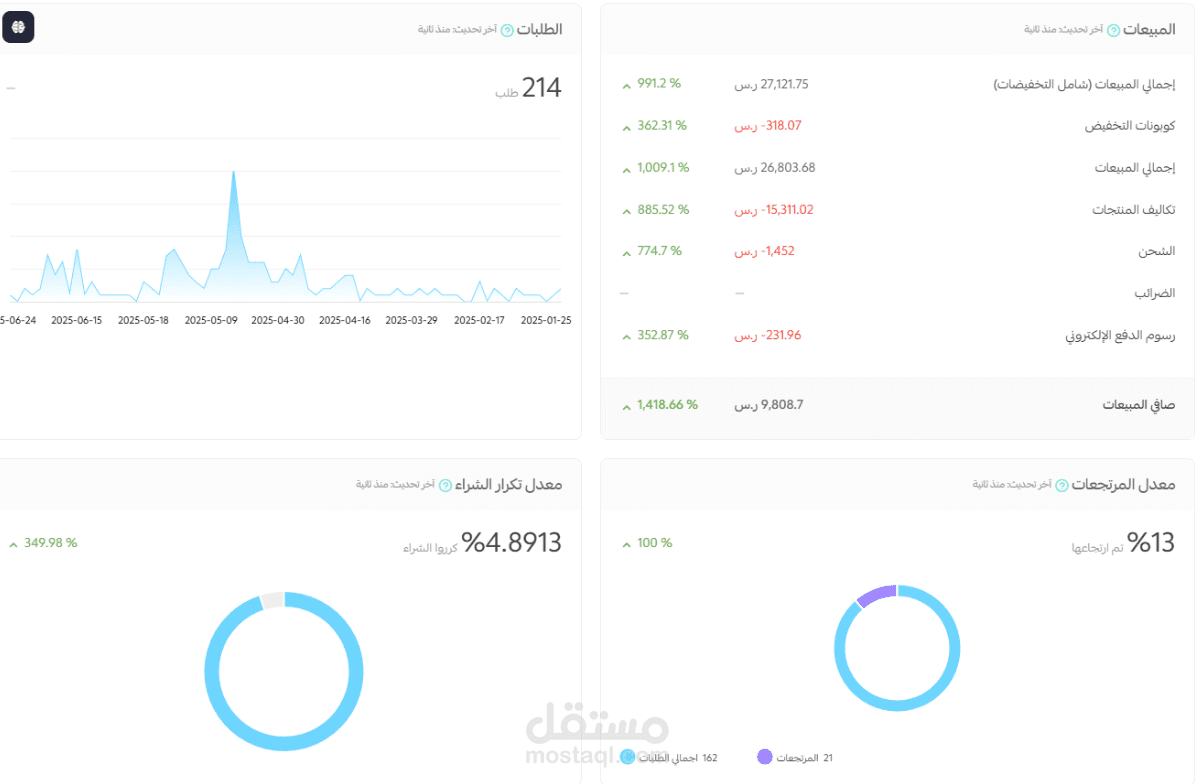Click the up arrow next to 1,009.1 %

(626, 170)
